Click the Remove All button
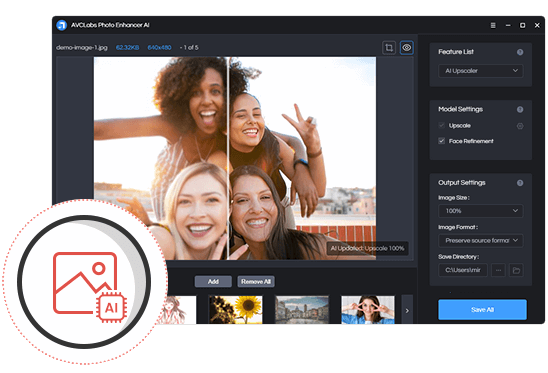Screen dimensions: 548x373 (x=256, y=281)
